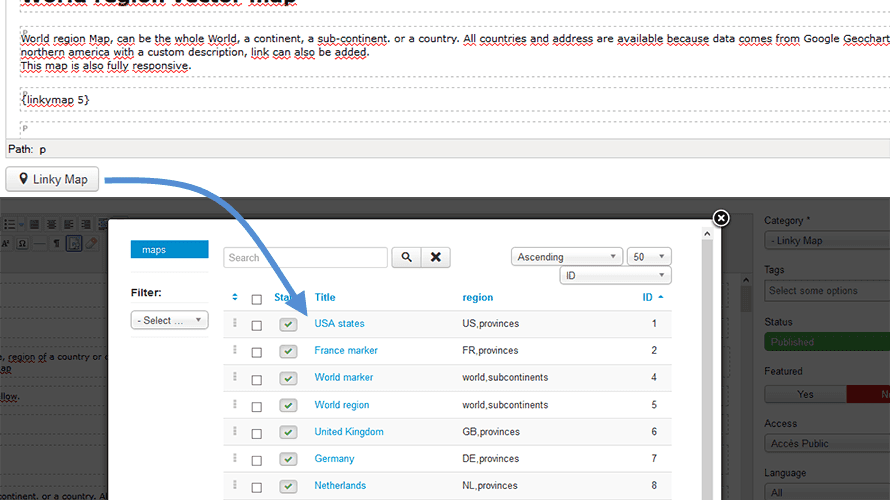Sort table by the region column header
This screenshot has width=890, height=500.
[477, 297]
